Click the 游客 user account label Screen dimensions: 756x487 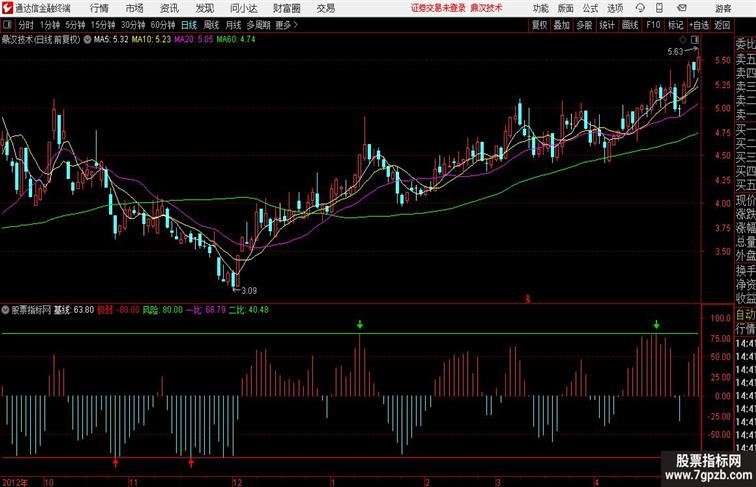coord(723,8)
